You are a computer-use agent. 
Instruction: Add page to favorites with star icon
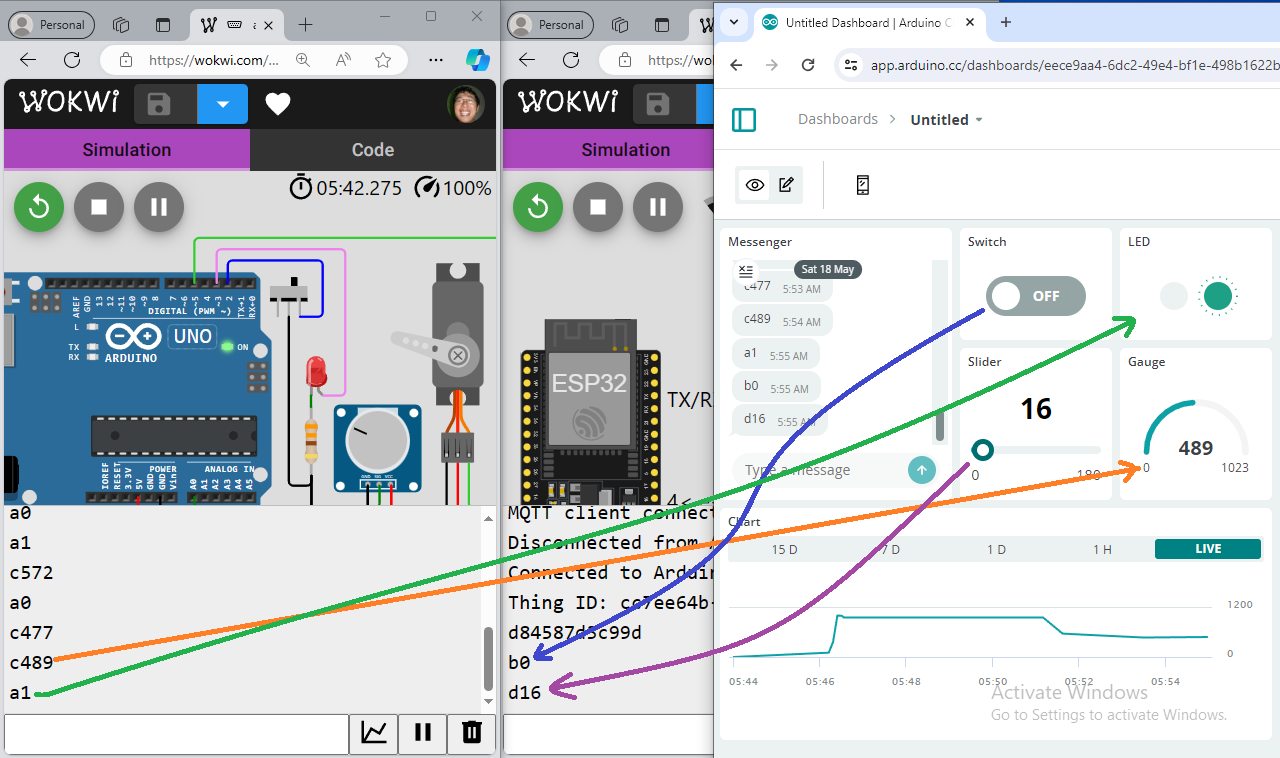[x=383, y=60]
